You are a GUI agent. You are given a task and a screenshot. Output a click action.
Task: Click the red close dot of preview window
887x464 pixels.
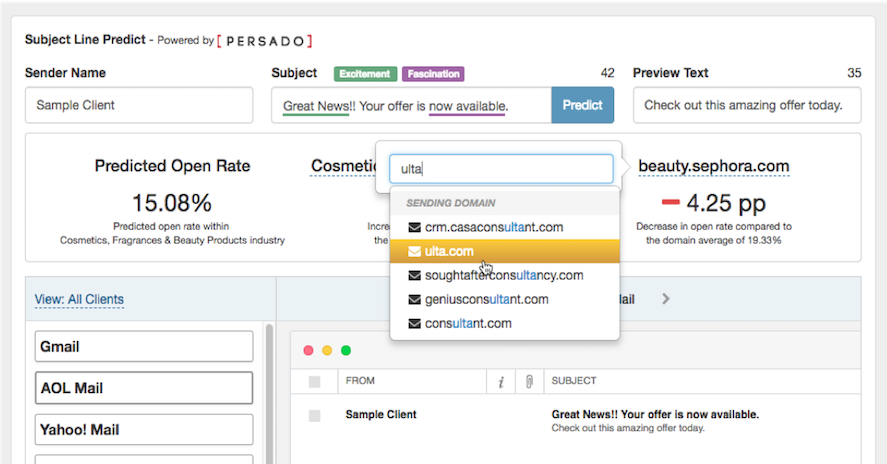click(x=308, y=350)
